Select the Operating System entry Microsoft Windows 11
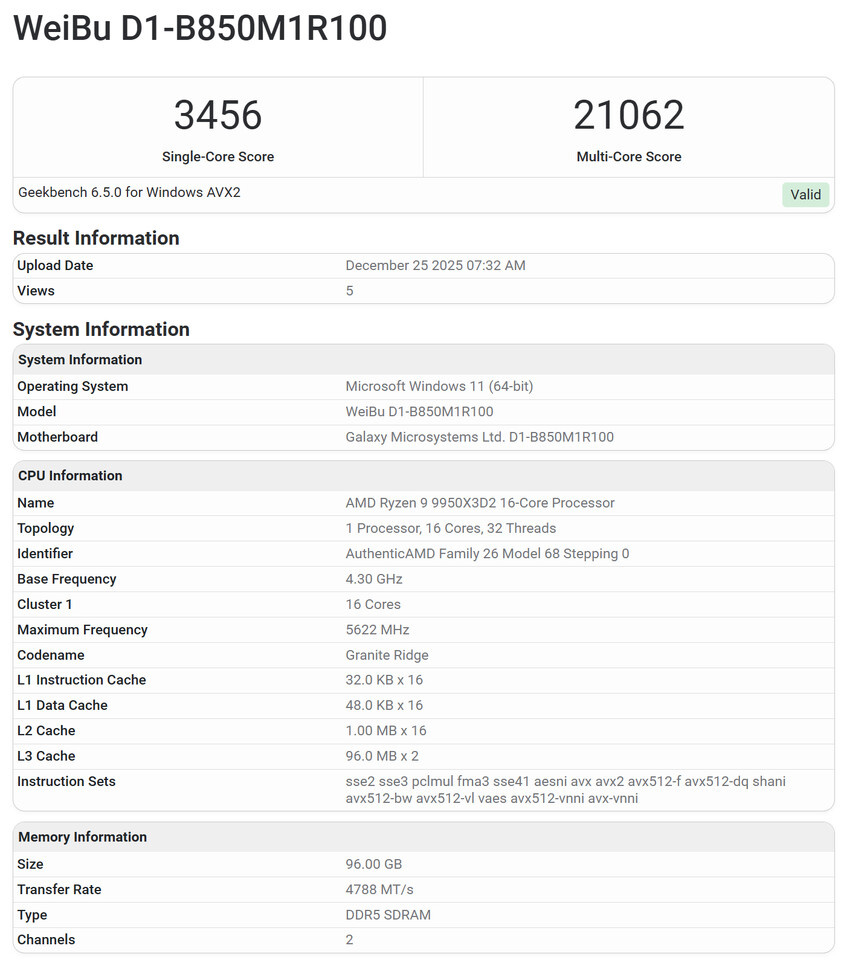This screenshot has width=844, height=960. point(438,386)
